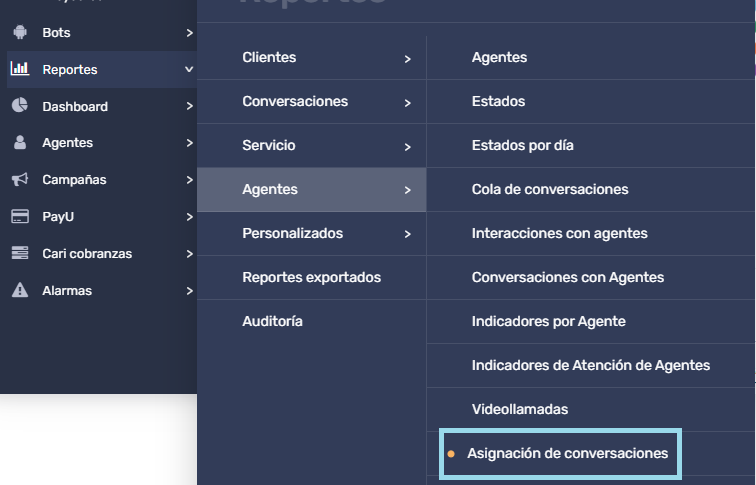This screenshot has width=756, height=485.
Task: Open Reportes exportados
Action: [x=311, y=277]
